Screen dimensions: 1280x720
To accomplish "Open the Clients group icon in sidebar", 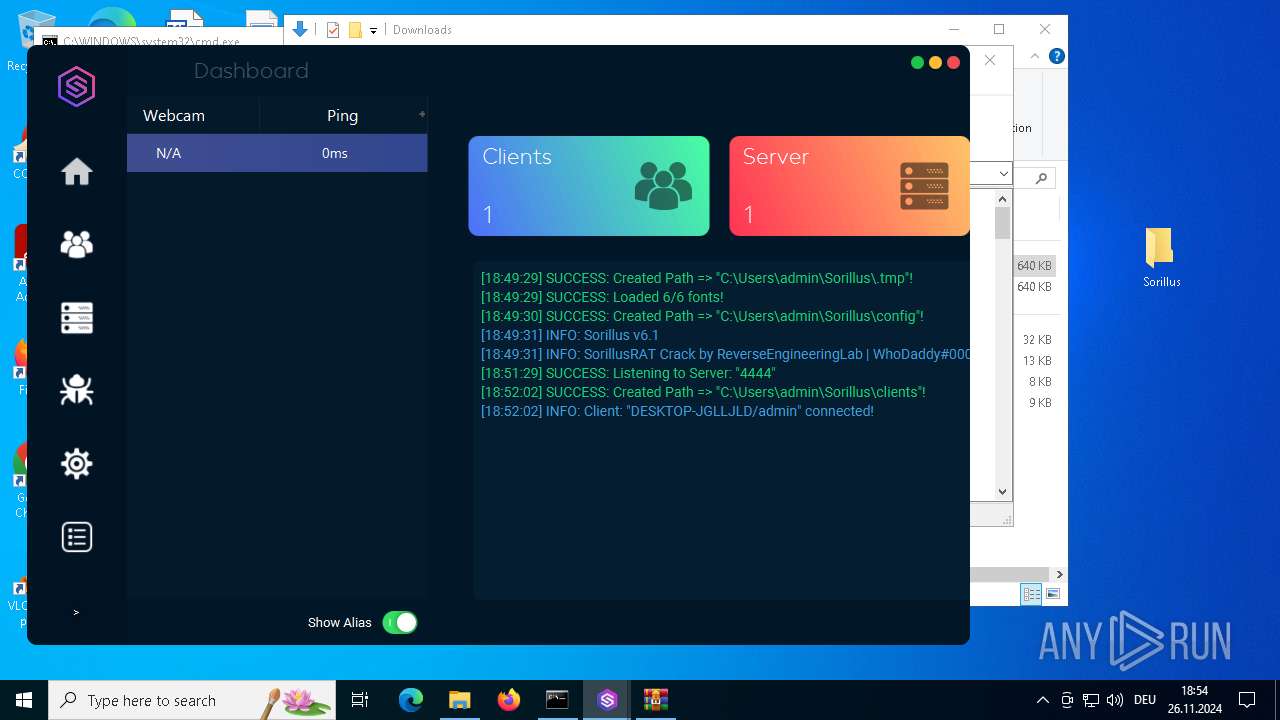I will click(77, 245).
